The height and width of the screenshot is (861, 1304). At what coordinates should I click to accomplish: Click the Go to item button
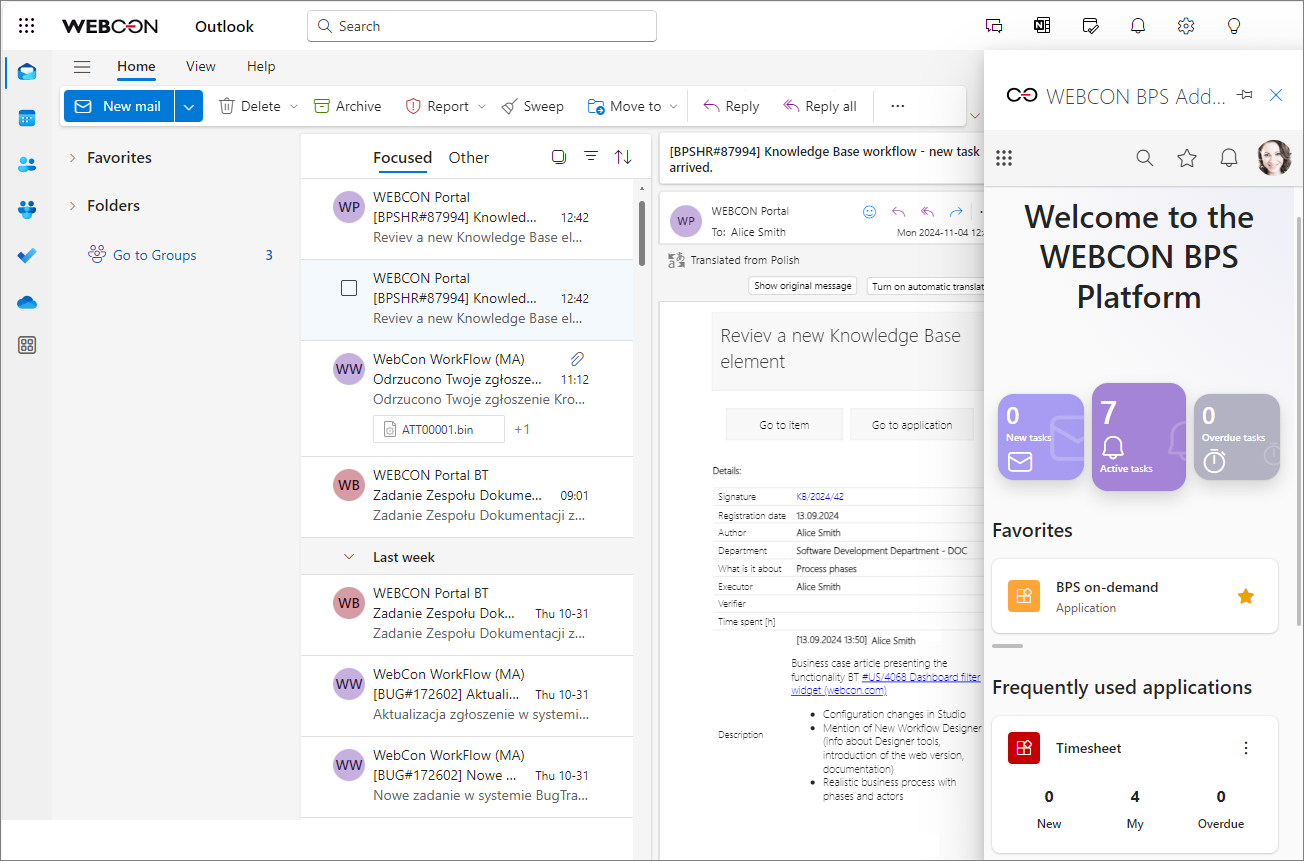coord(784,425)
